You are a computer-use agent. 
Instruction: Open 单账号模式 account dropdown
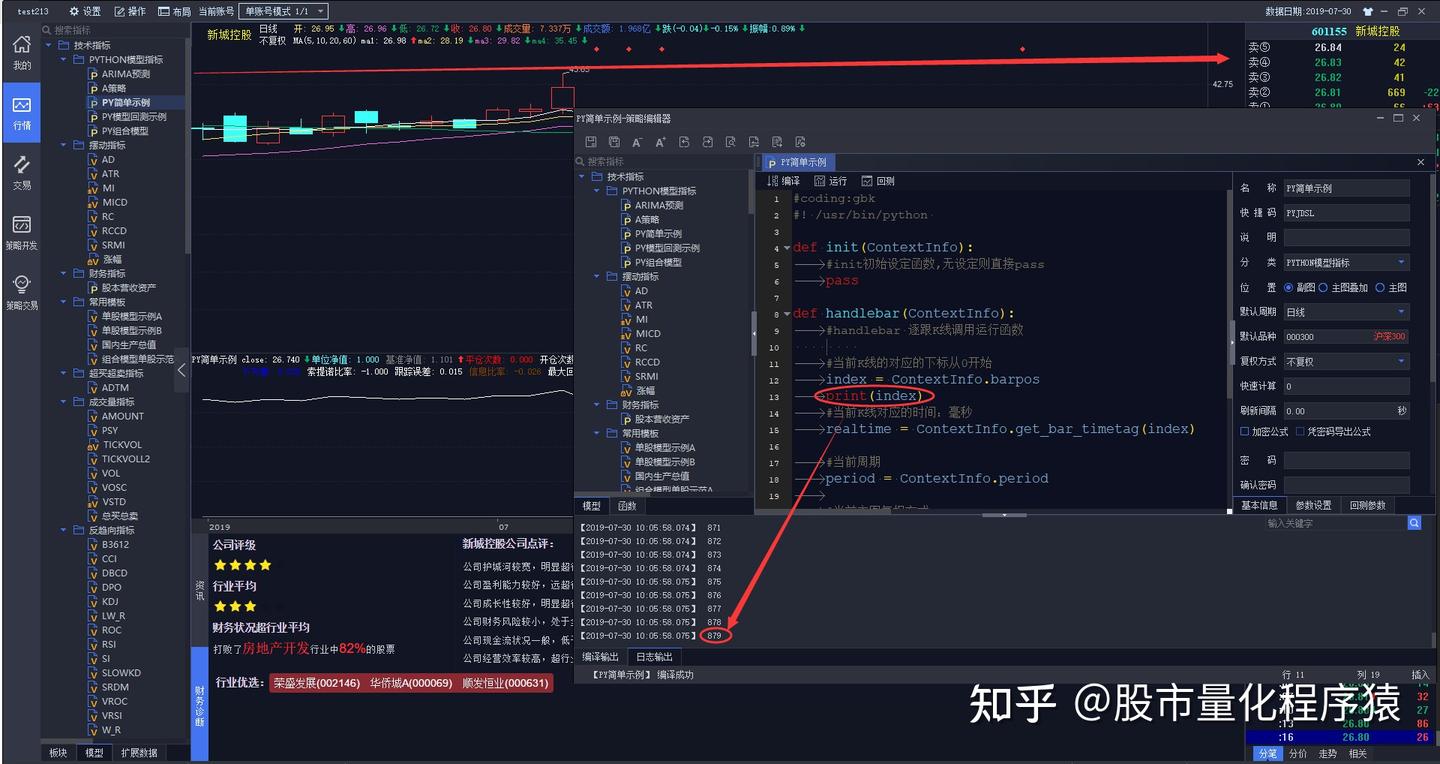[x=283, y=11]
